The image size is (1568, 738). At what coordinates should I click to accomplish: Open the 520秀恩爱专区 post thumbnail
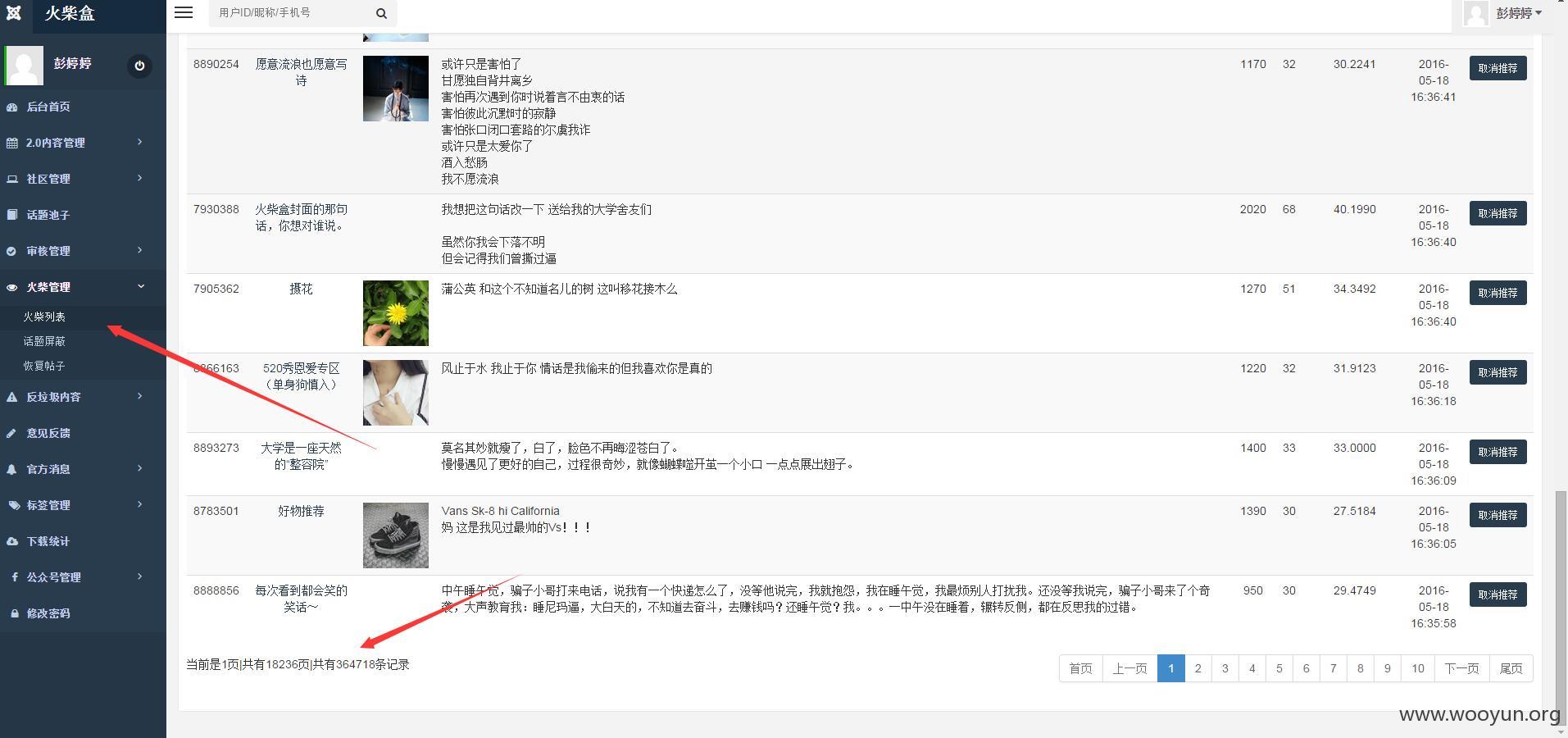tap(396, 393)
